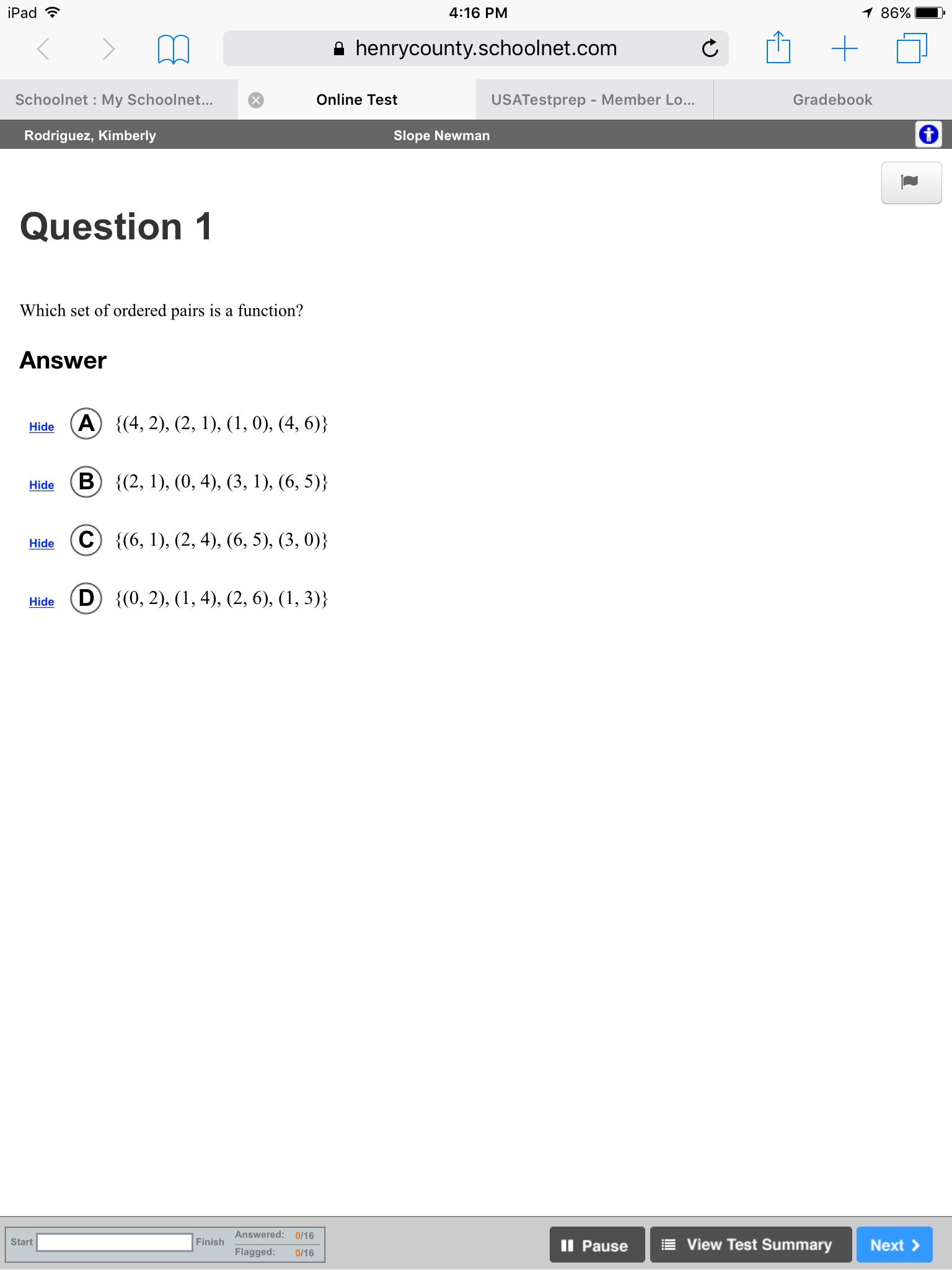The height and width of the screenshot is (1270, 952).
Task: Show all tabs overview icon
Action: 912,48
